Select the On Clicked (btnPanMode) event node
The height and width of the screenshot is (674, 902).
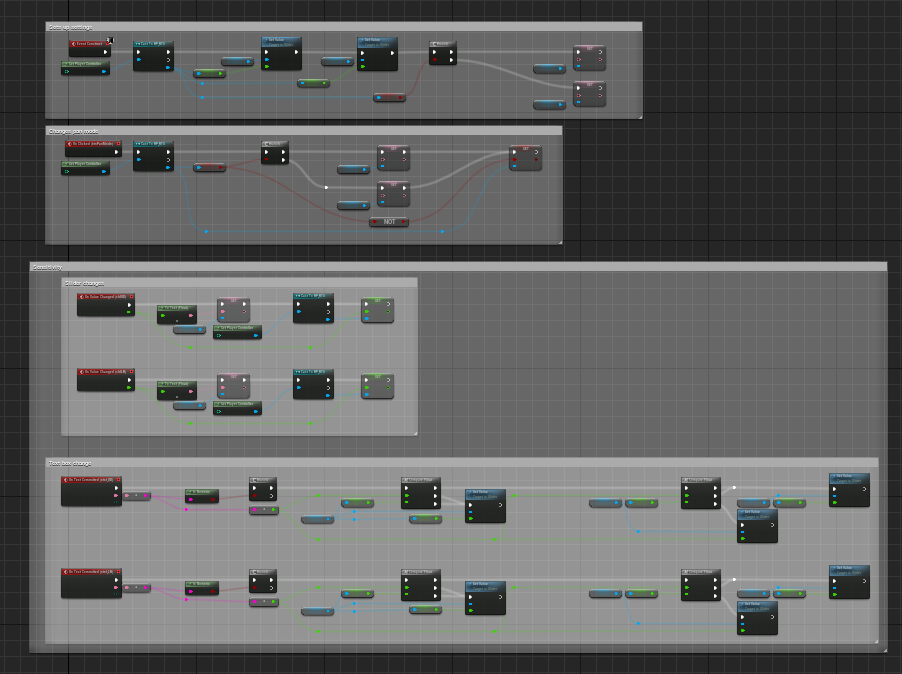coord(93,144)
